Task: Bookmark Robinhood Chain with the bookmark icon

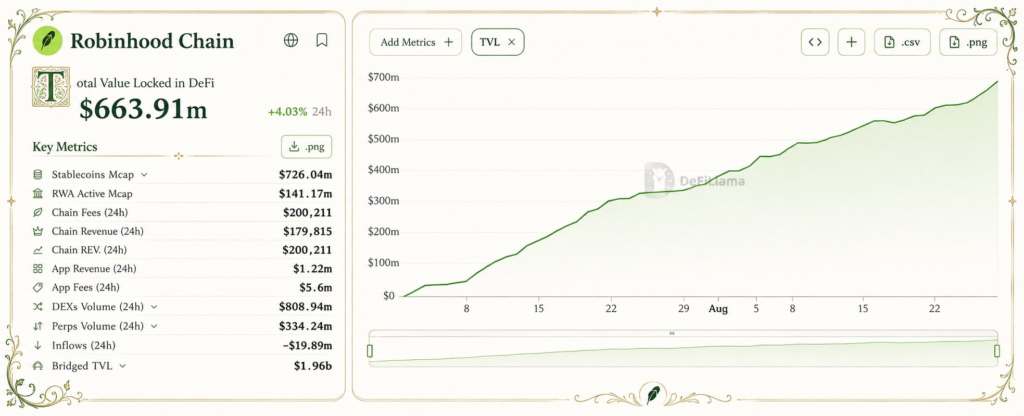Action: coord(321,40)
